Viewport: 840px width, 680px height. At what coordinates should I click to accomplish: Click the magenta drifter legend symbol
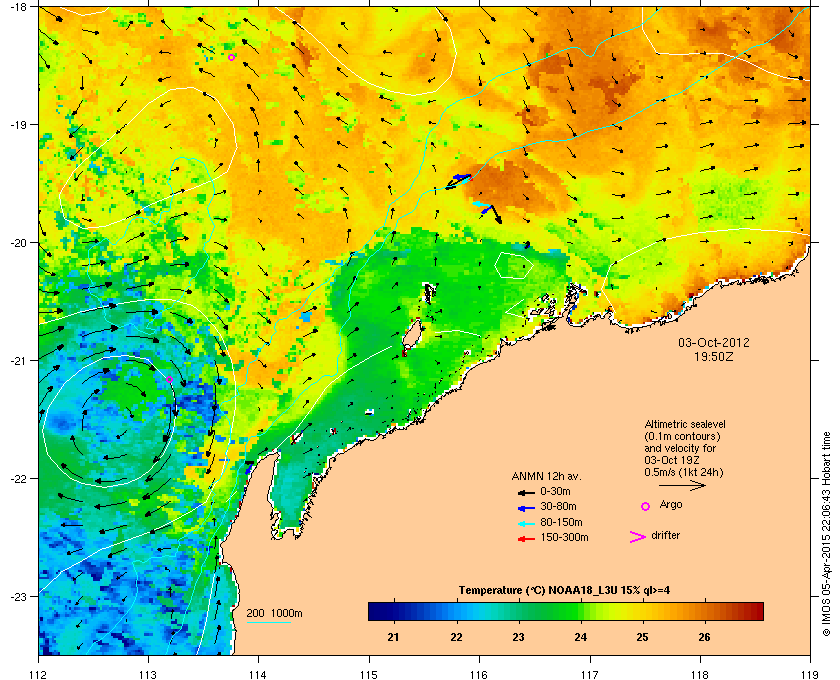[638, 537]
